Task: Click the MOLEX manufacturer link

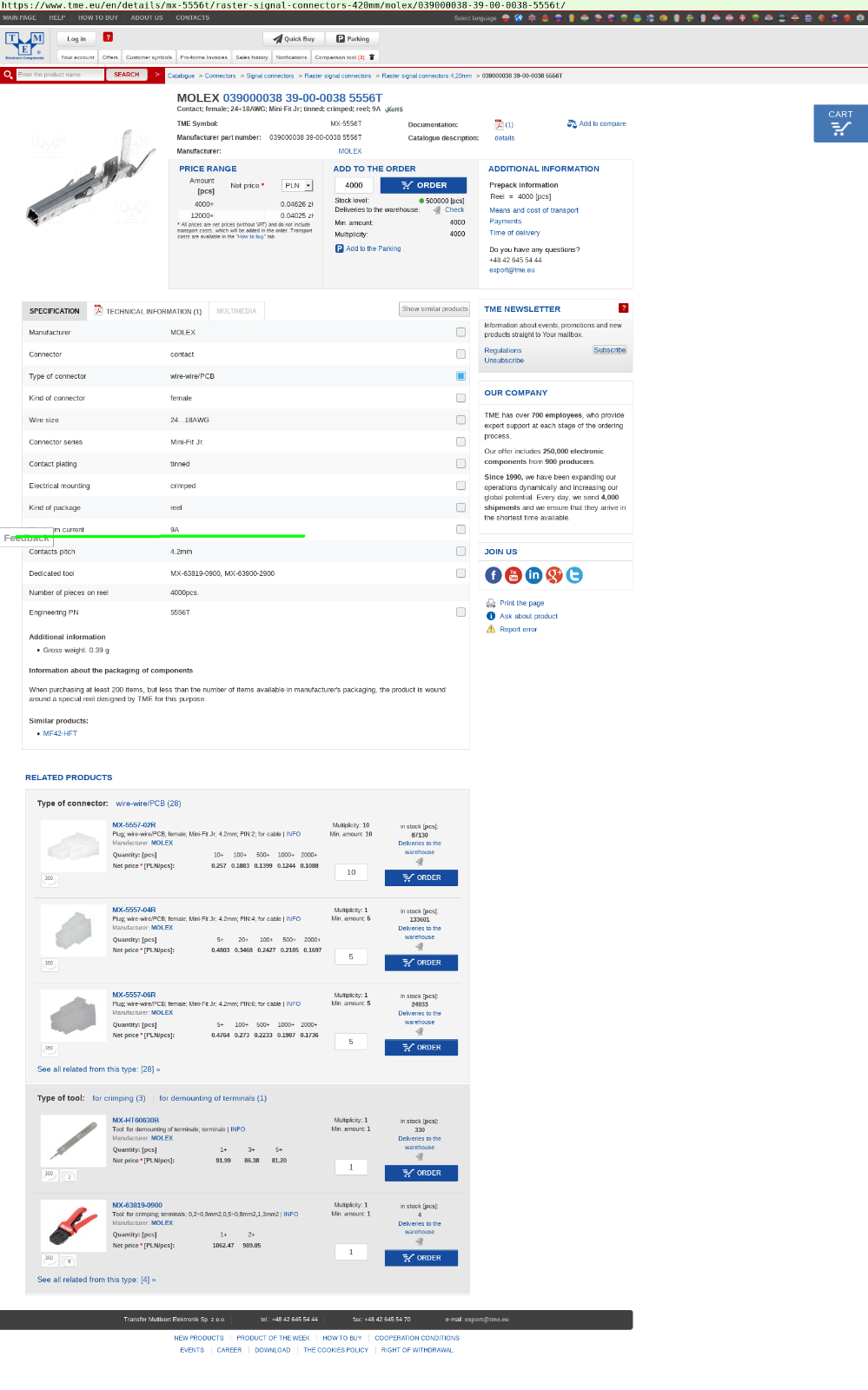Action: coord(350,151)
